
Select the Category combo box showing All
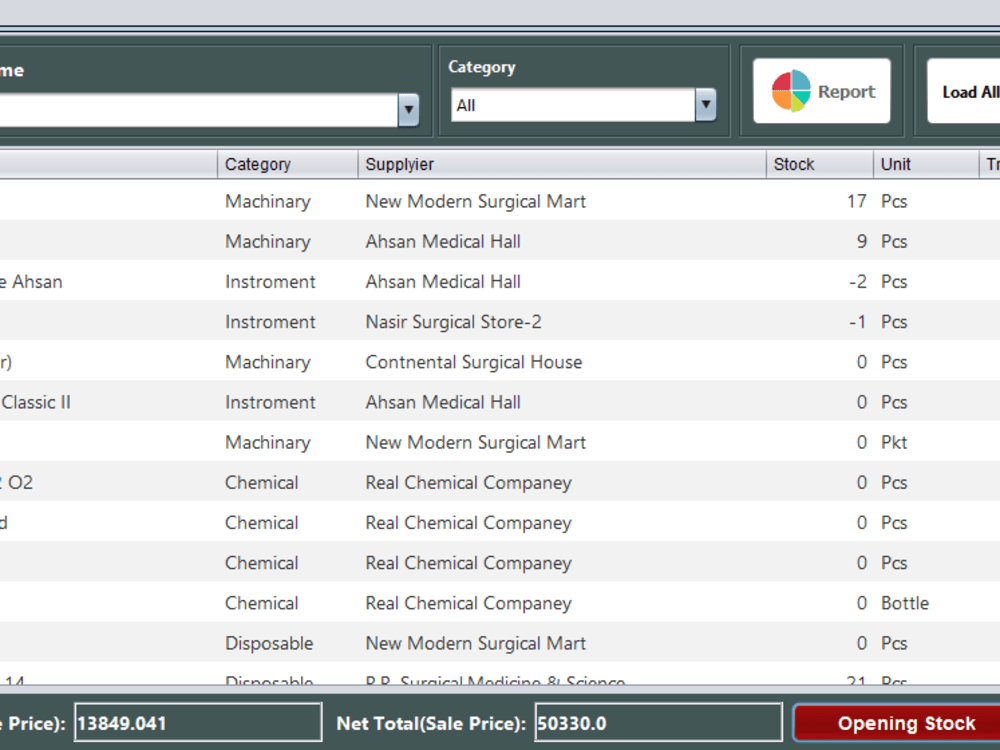point(584,105)
